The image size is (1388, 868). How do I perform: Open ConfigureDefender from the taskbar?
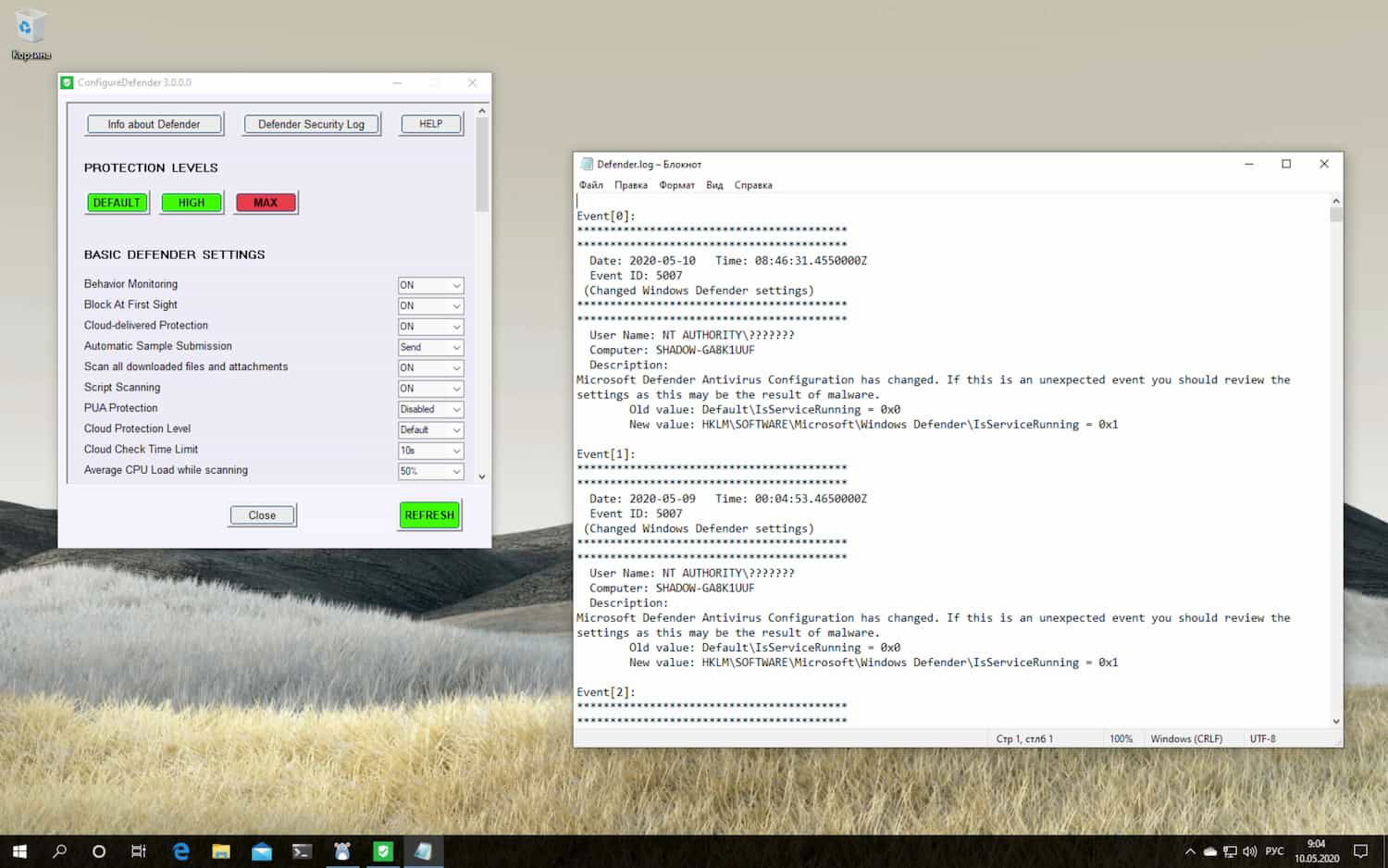(x=383, y=850)
